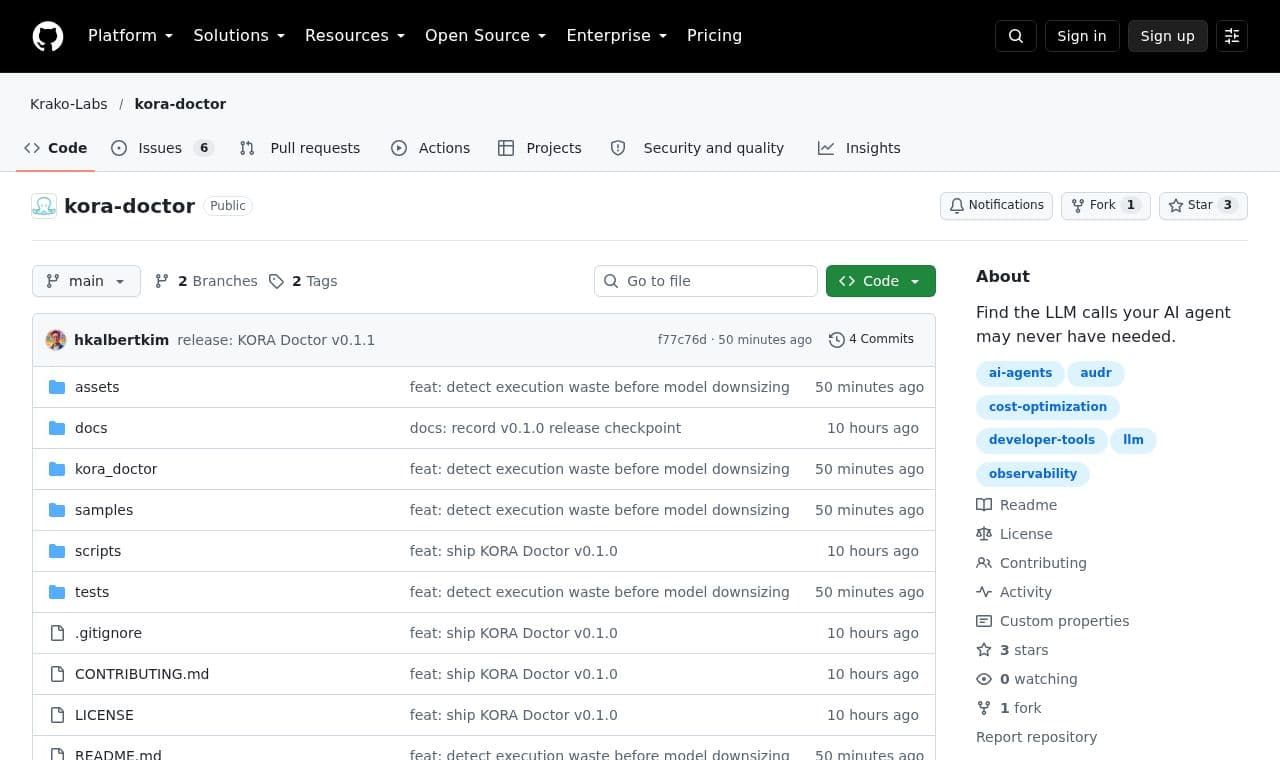The image size is (1280, 760).
Task: Open the assets folder
Action: click(97, 387)
